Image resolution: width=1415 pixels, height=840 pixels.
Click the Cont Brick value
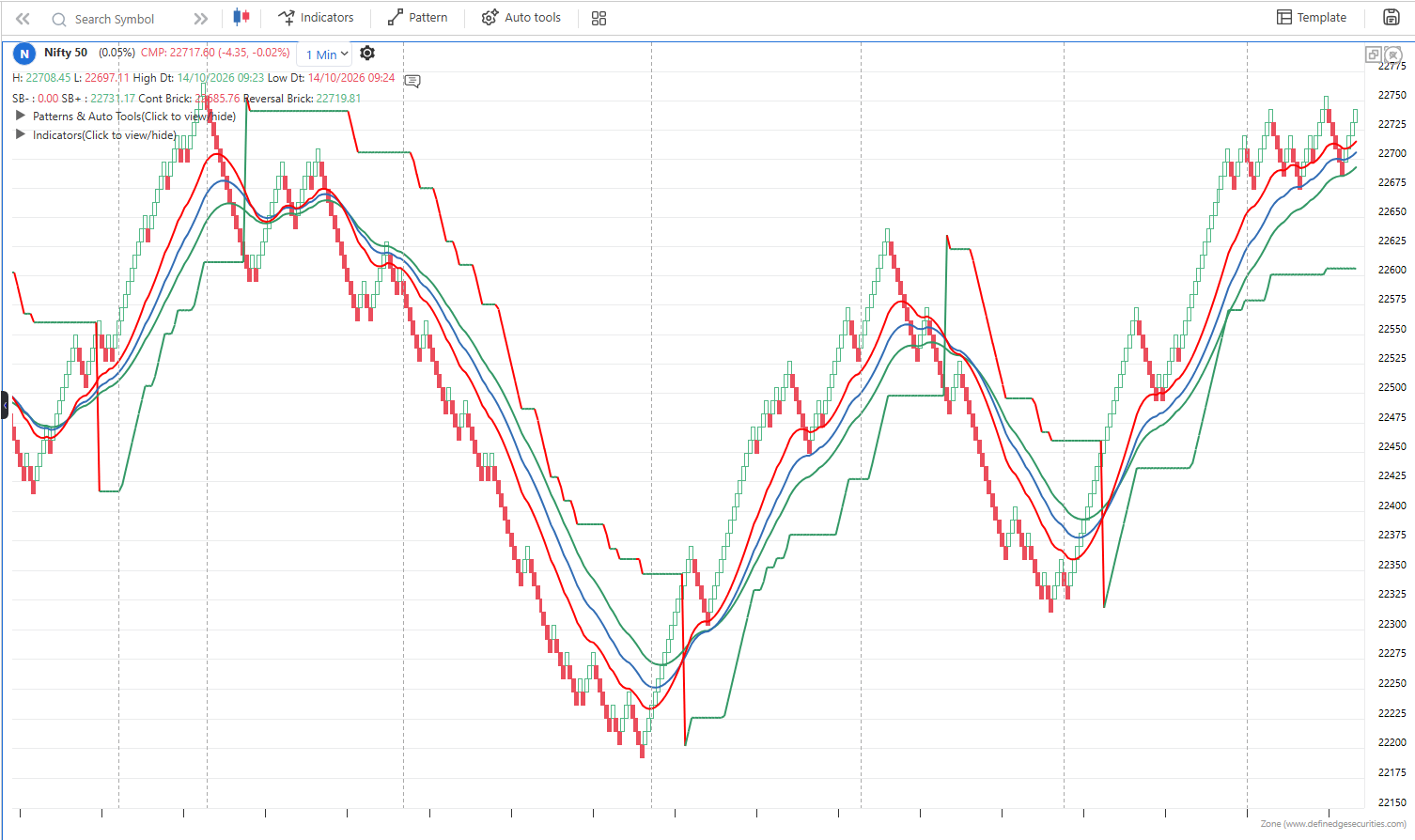[217, 98]
